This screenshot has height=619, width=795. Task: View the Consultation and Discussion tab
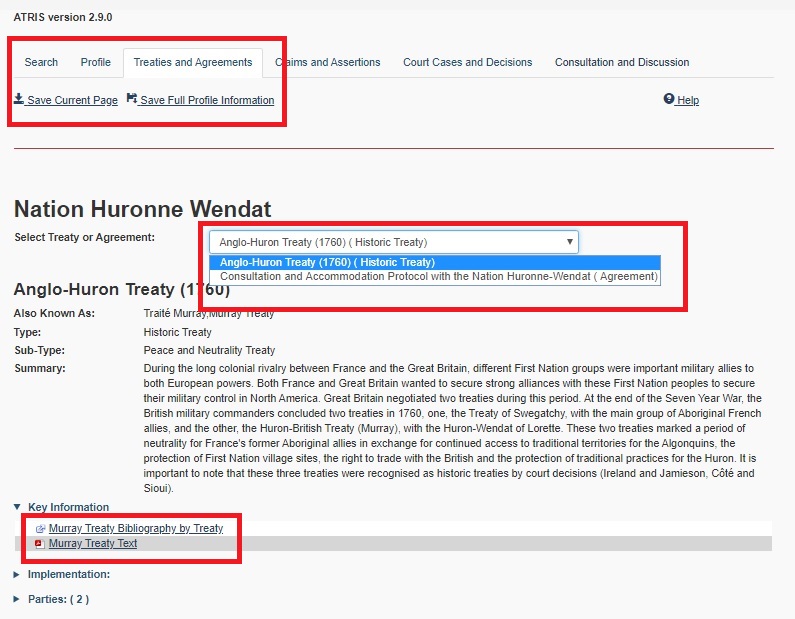point(622,62)
